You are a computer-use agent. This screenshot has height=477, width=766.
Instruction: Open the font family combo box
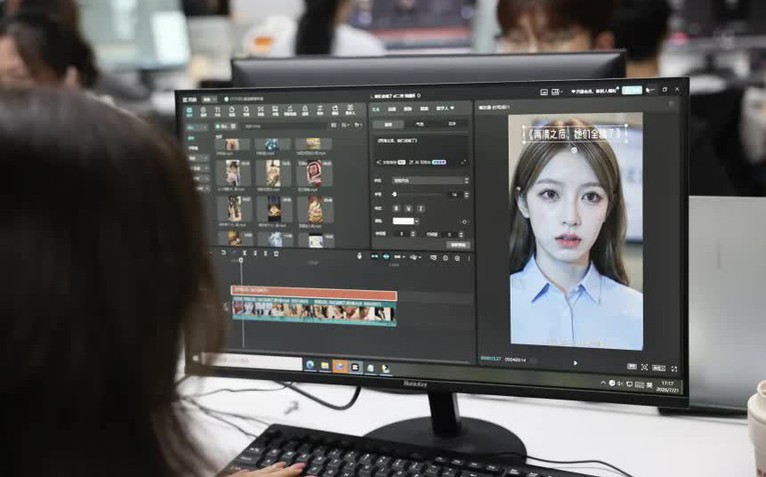pyautogui.click(x=429, y=180)
